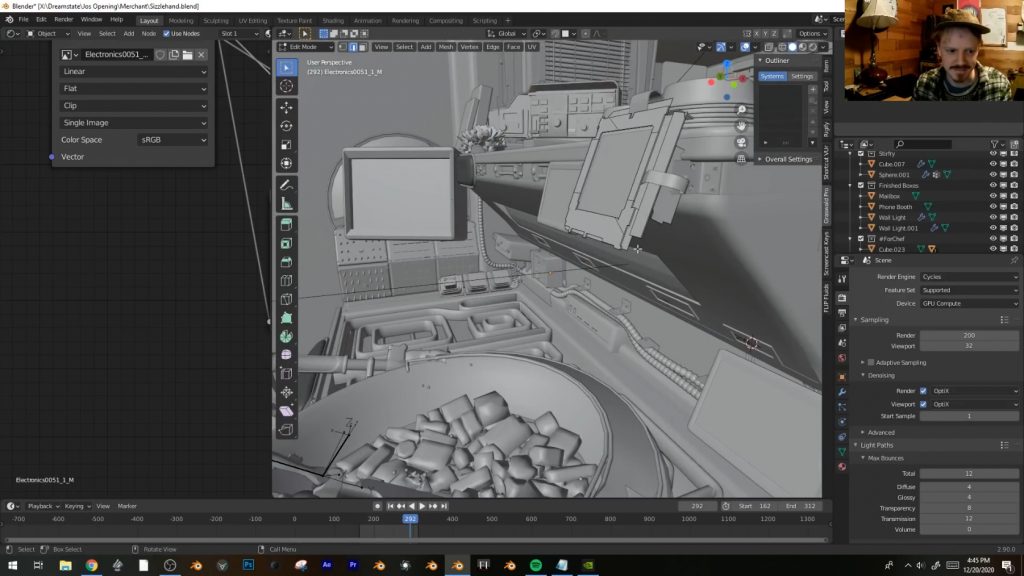The width and height of the screenshot is (1024, 576).
Task: Click the Settings button in the Outliner panel
Action: click(802, 76)
